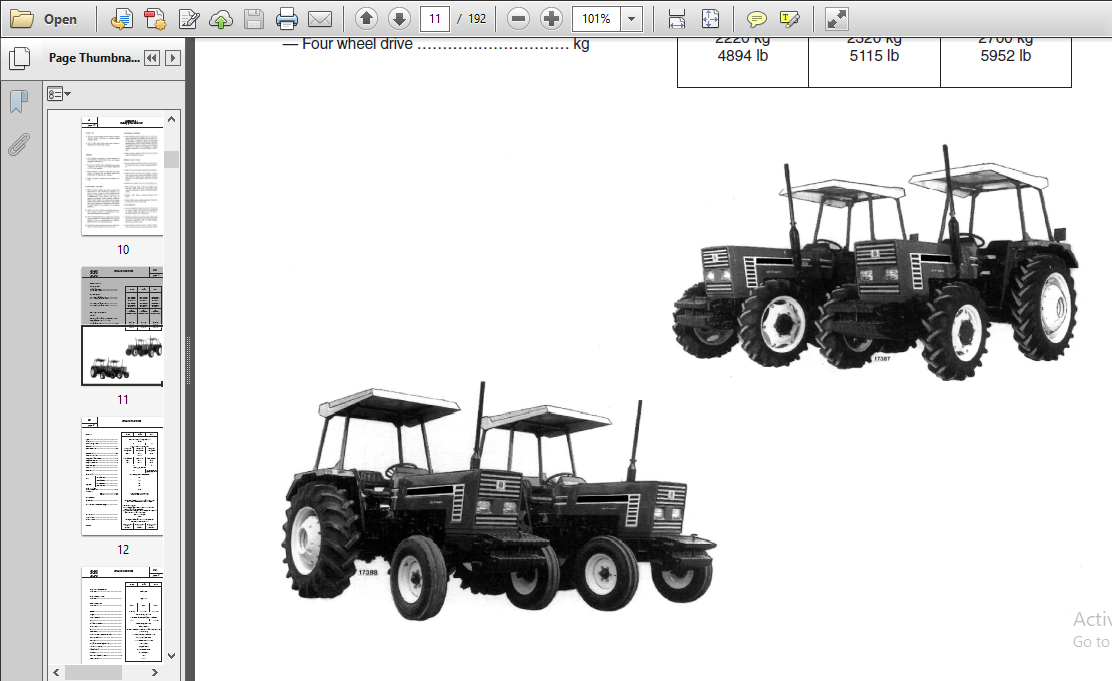
Task: Click the Save floppy disk icon
Action: (254, 19)
